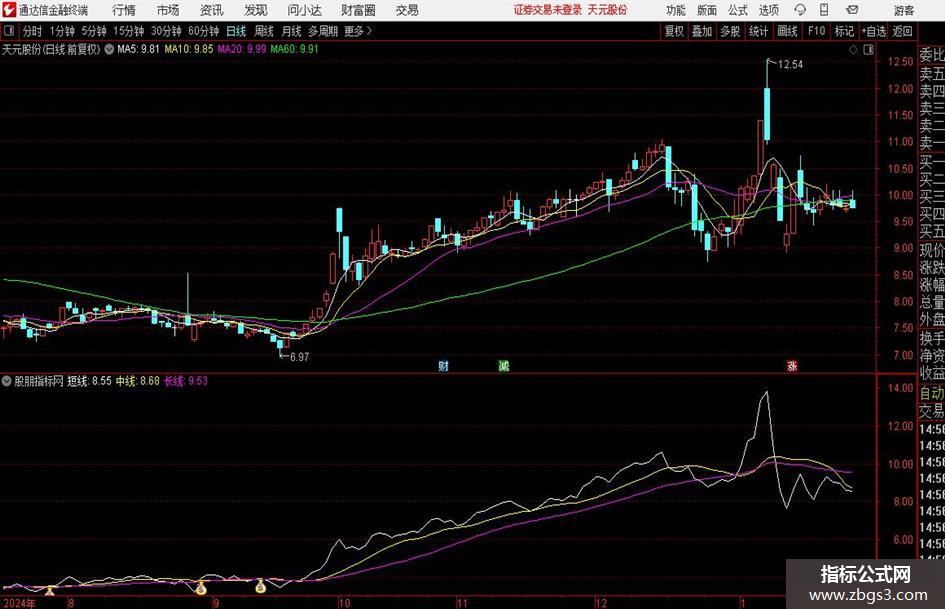Switch to 多周期 view tab
The image size is (945, 609).
(323, 31)
